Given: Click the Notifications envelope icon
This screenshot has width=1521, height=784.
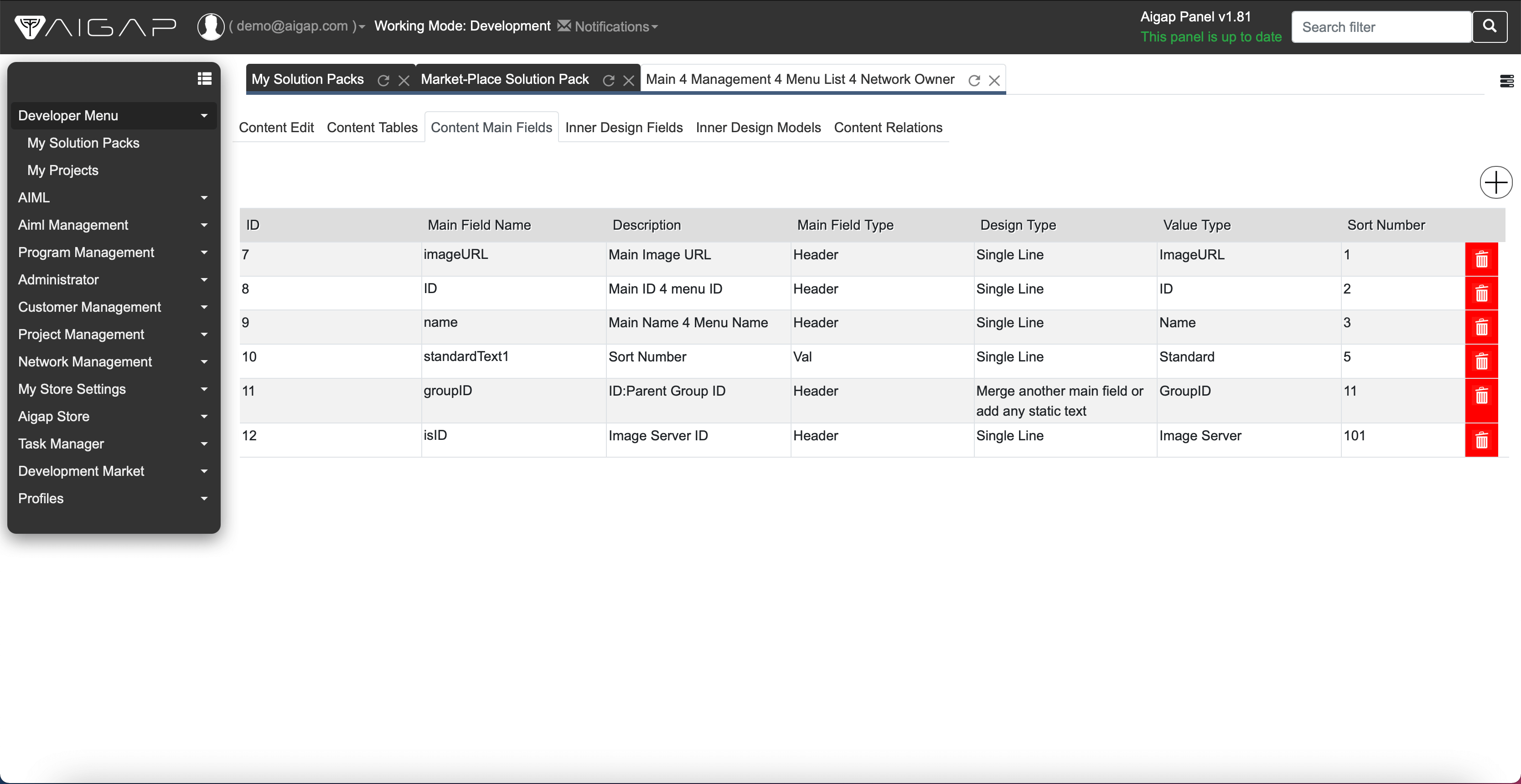Looking at the screenshot, I should (x=564, y=26).
